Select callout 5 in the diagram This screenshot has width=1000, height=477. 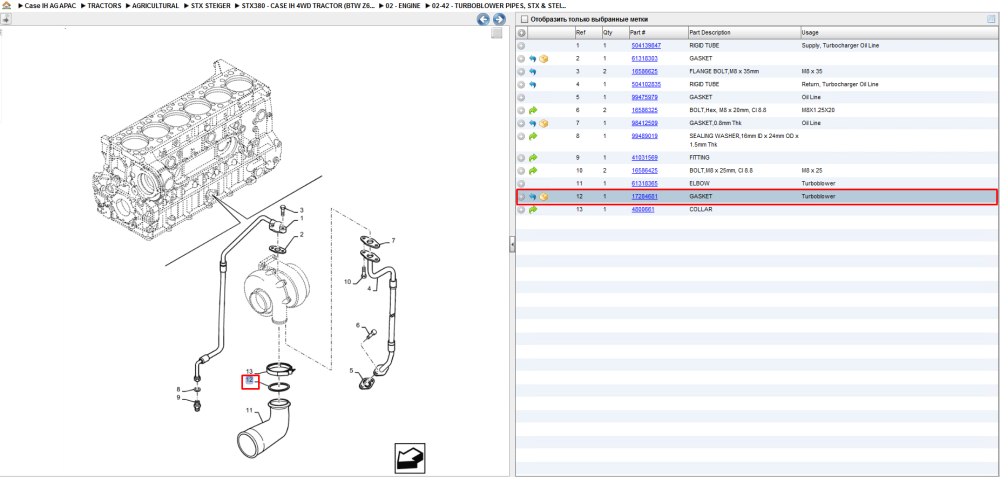[x=351, y=371]
